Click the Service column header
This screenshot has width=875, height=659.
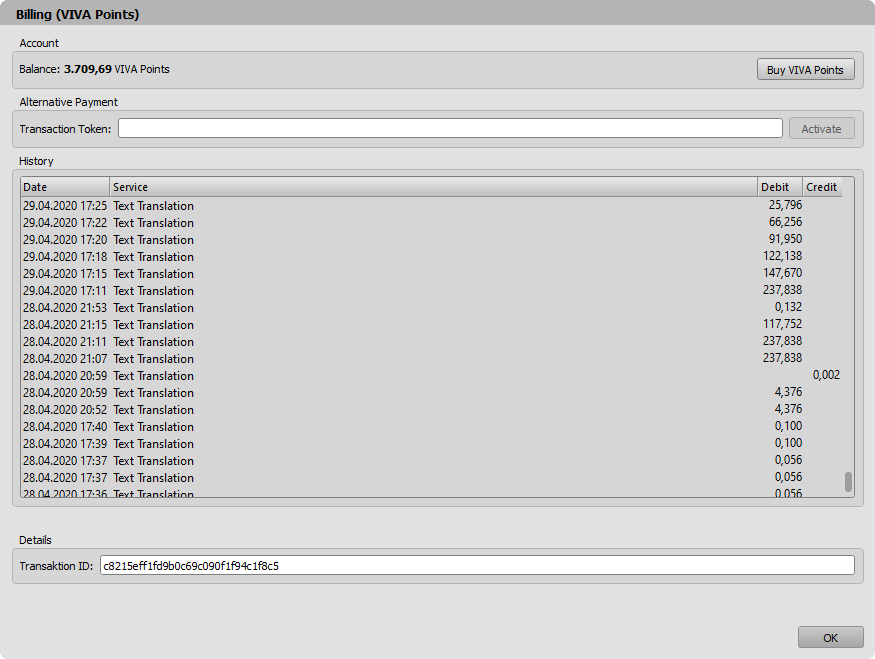coord(433,187)
